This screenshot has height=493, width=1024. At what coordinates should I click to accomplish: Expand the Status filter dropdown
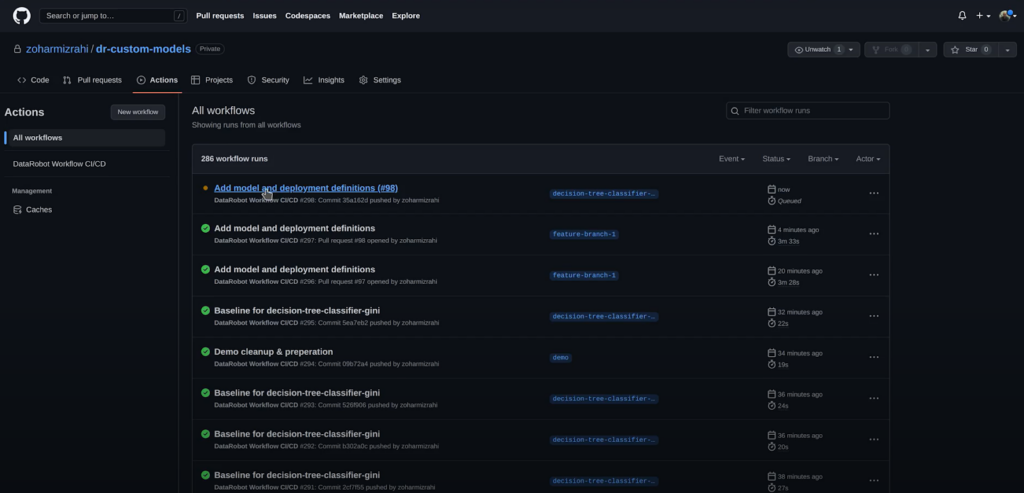coord(776,159)
